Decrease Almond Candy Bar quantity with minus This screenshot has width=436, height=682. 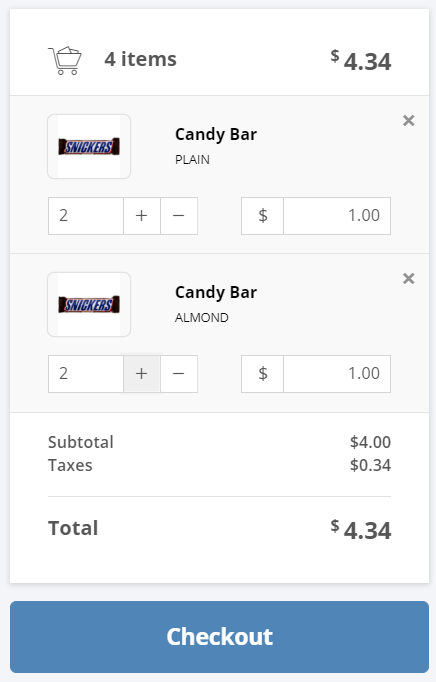(x=179, y=374)
